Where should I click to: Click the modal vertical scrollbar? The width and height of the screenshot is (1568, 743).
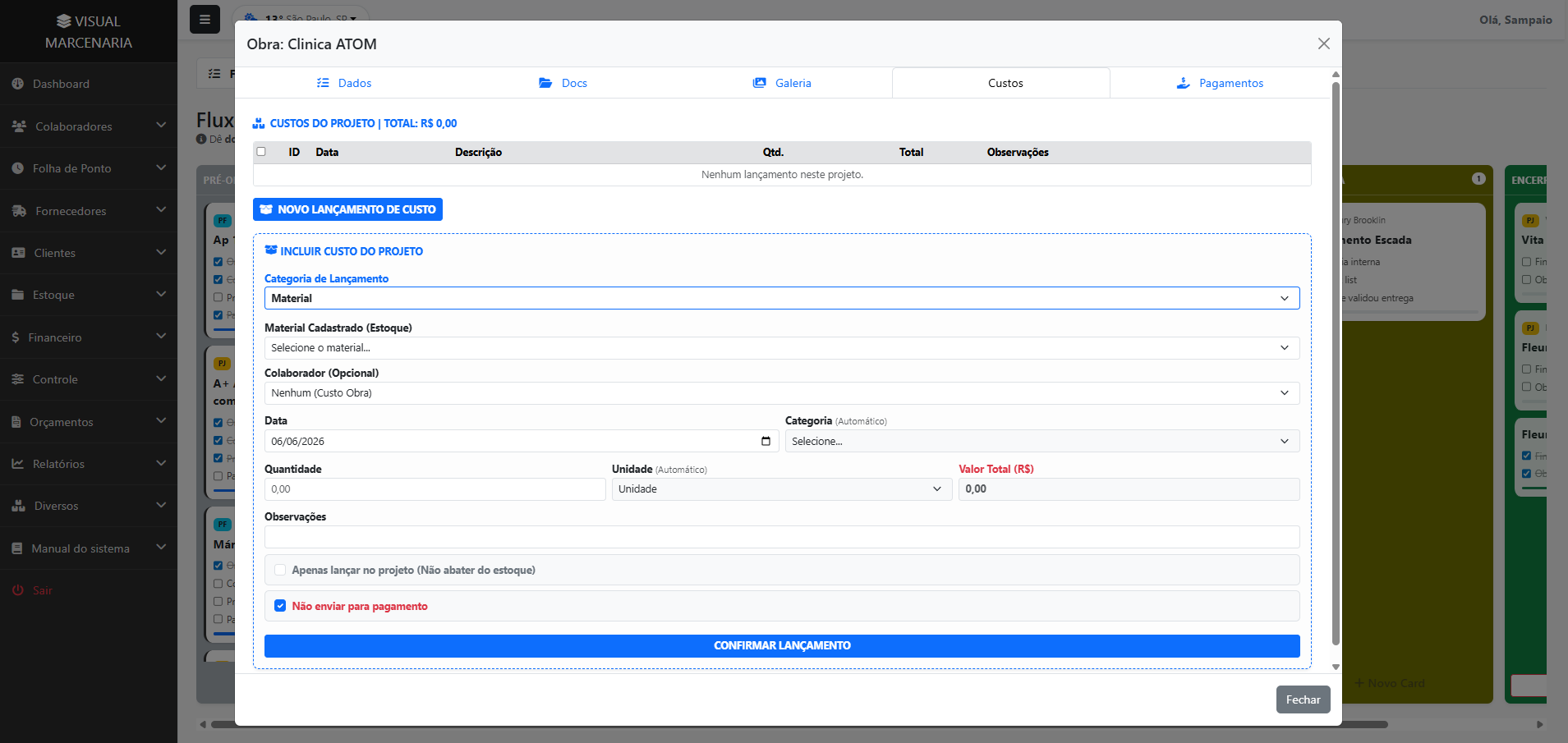[1336, 361]
